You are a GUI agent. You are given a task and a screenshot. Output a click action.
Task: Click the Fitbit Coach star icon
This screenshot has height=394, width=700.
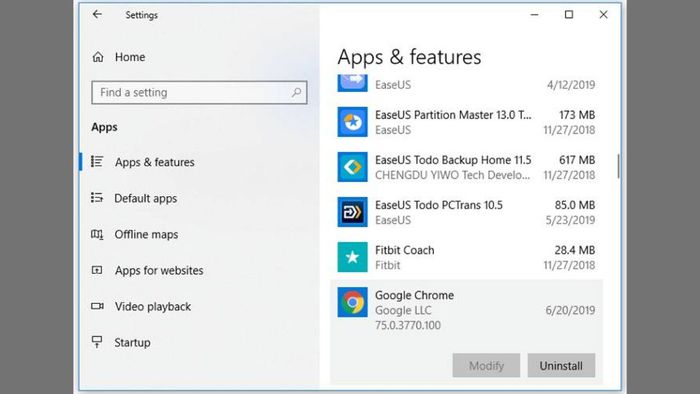pyautogui.click(x=352, y=257)
